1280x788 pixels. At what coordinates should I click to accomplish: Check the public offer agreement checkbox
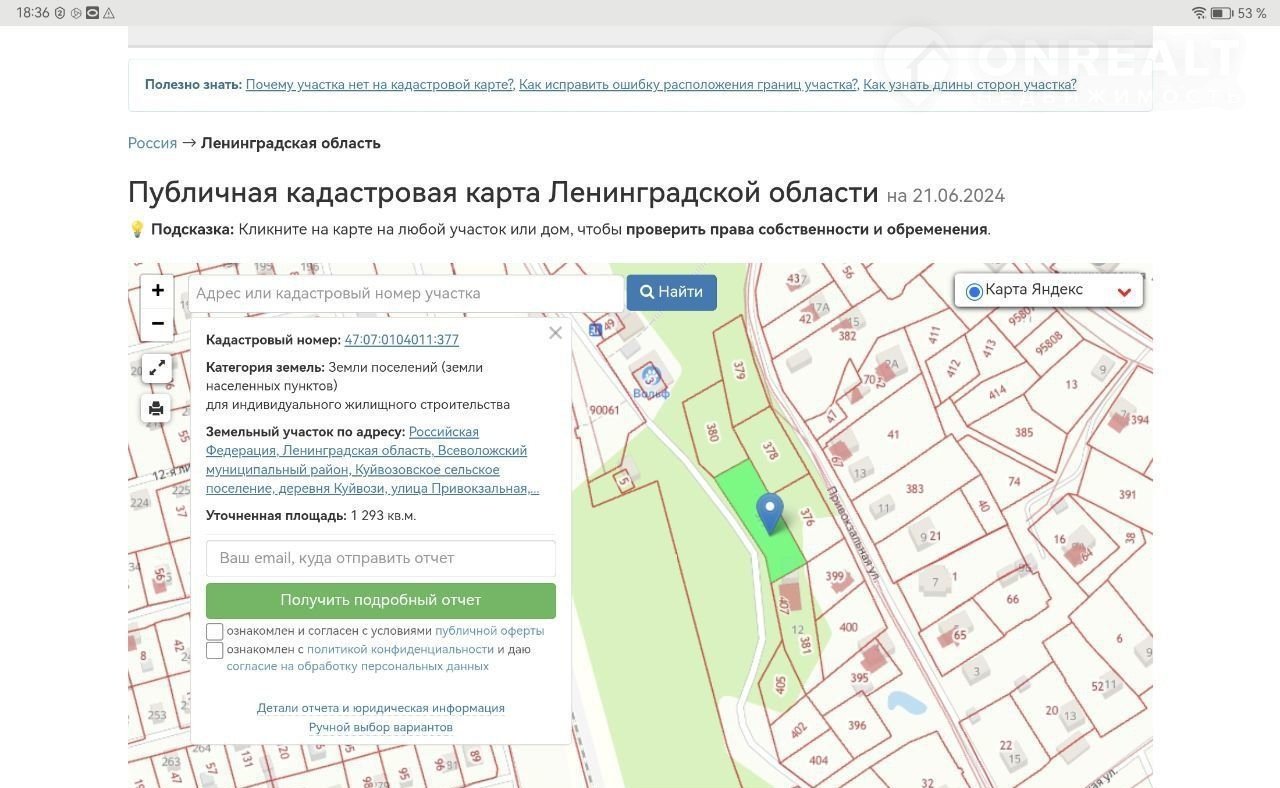[x=215, y=632]
